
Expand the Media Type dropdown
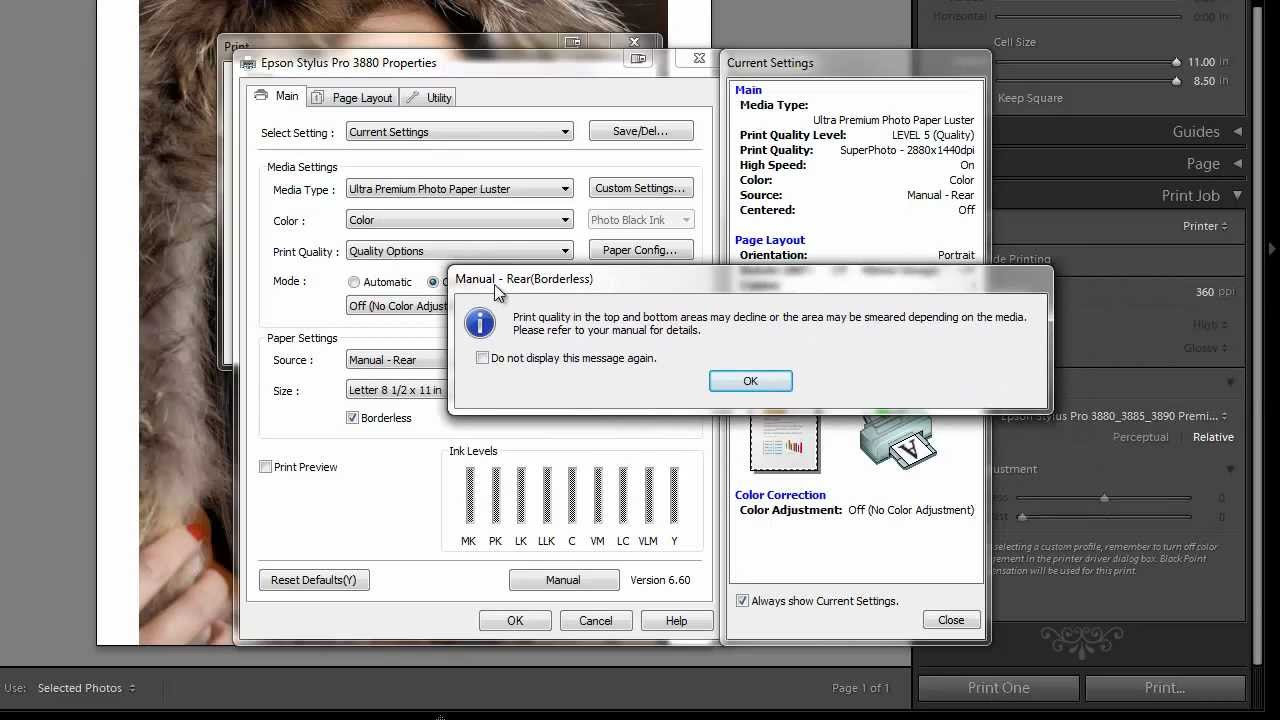point(460,189)
